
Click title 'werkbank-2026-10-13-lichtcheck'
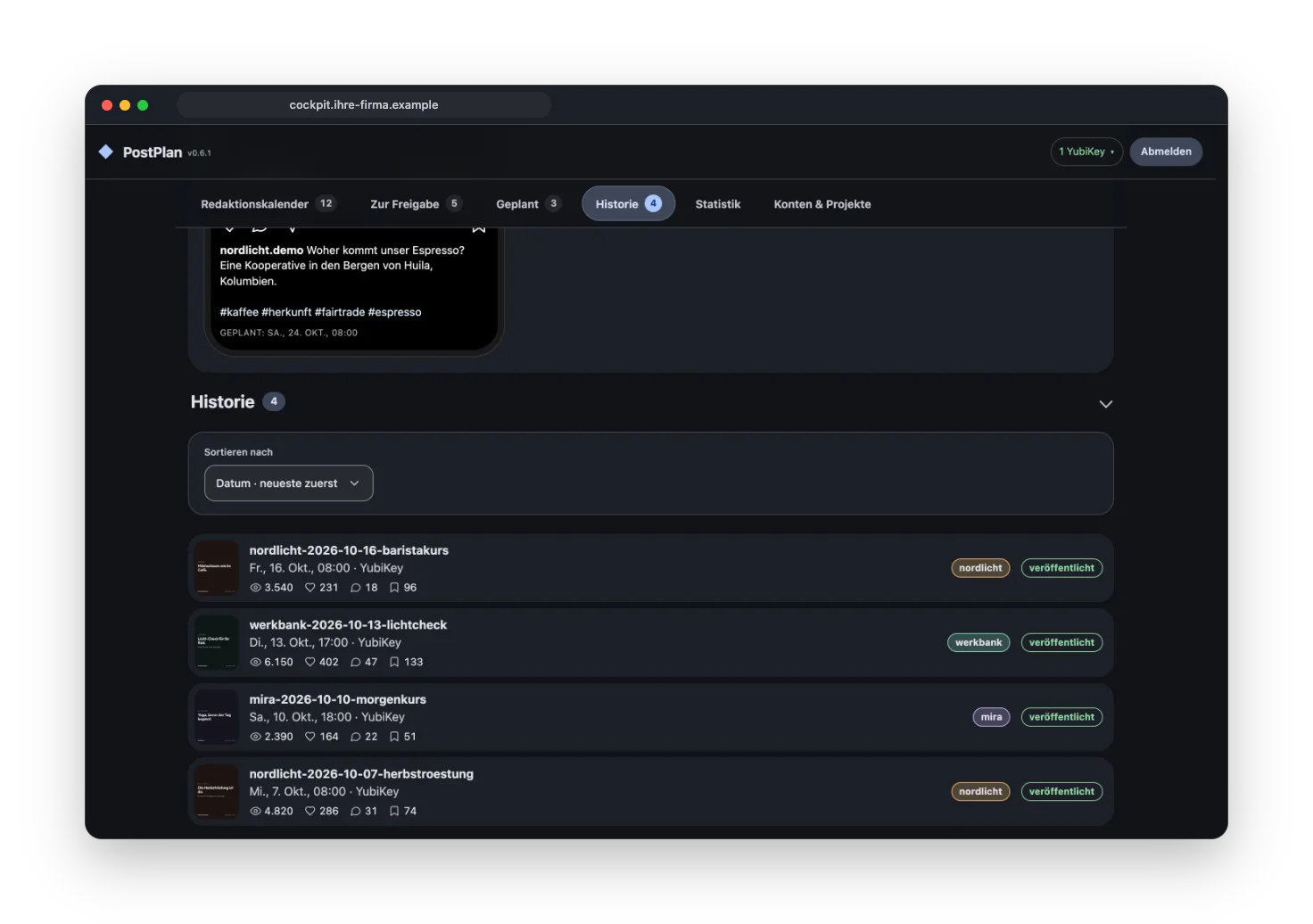[x=348, y=625]
